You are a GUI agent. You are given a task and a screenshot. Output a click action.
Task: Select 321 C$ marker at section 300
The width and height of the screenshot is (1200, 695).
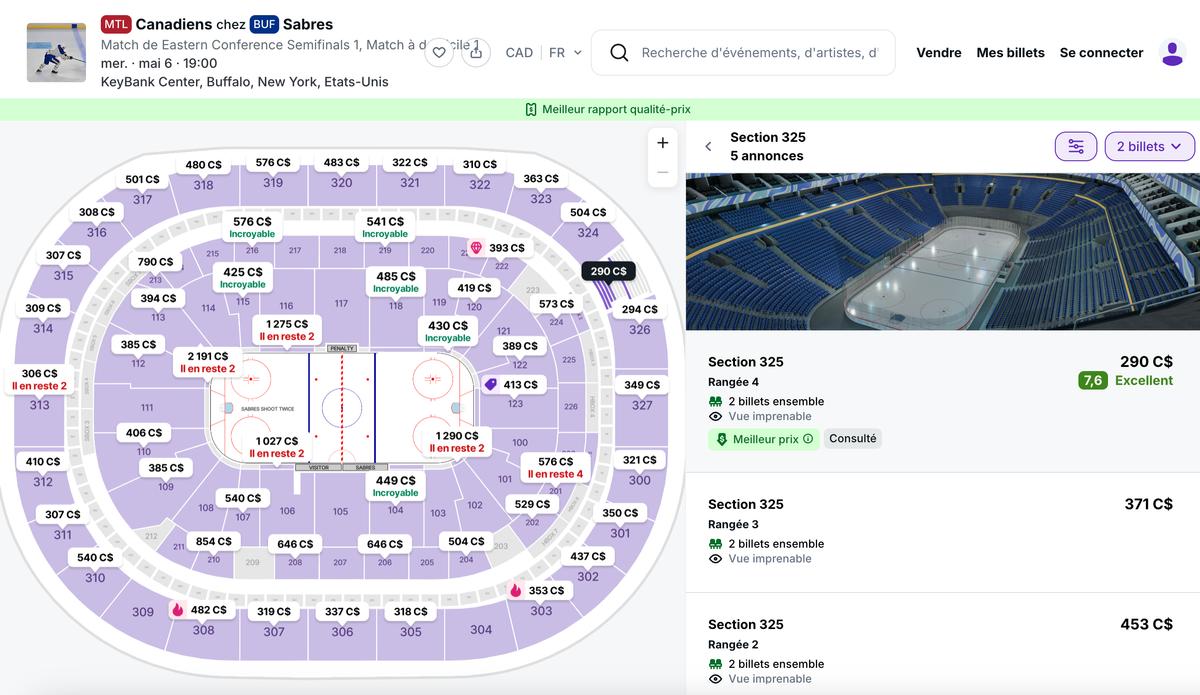(639, 459)
